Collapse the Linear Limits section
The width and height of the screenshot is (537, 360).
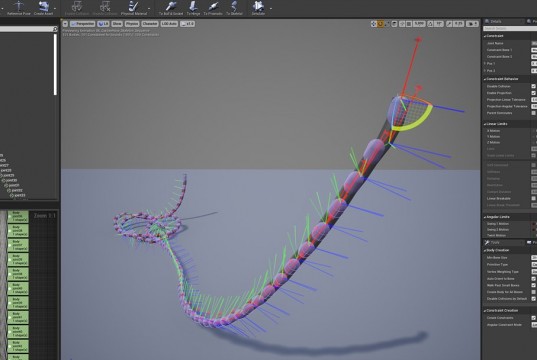485,124
